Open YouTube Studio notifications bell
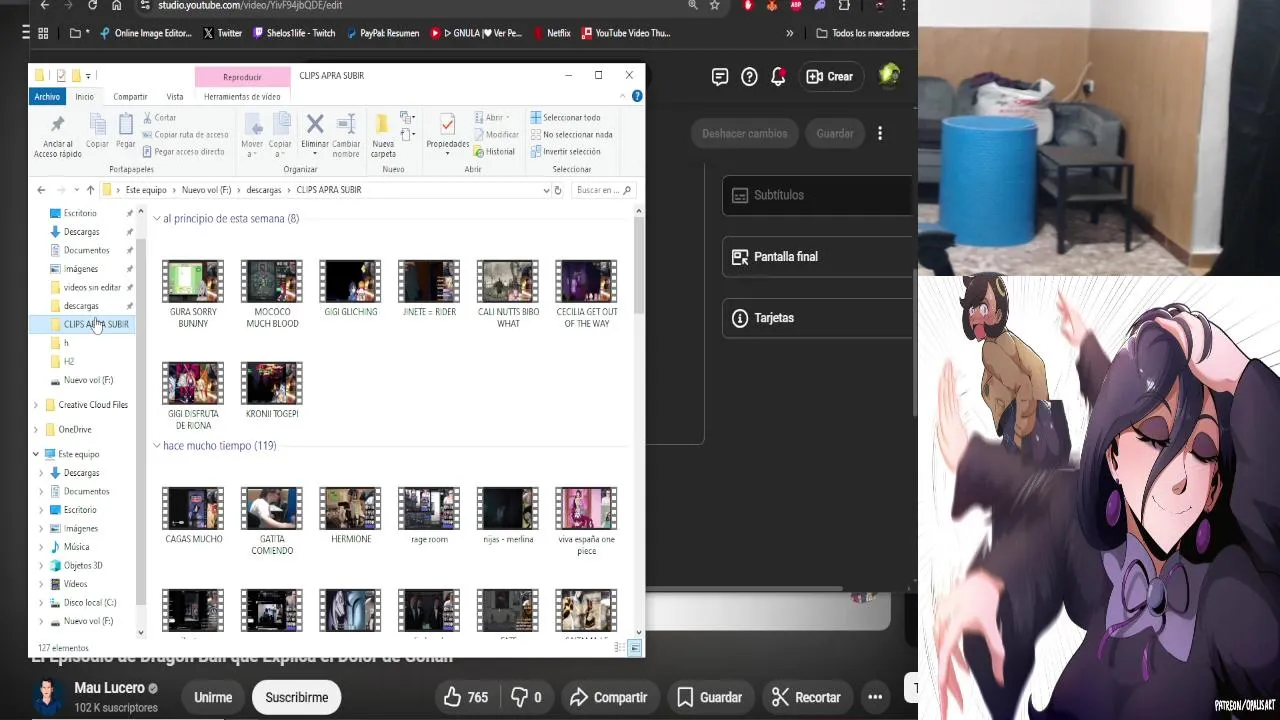The image size is (1280, 720). point(778,77)
